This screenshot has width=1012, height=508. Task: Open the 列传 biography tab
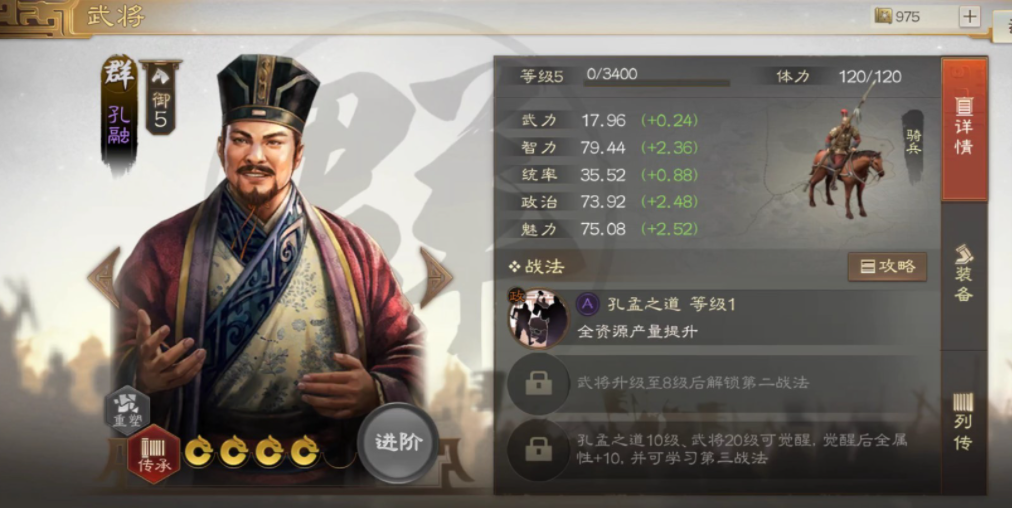964,422
